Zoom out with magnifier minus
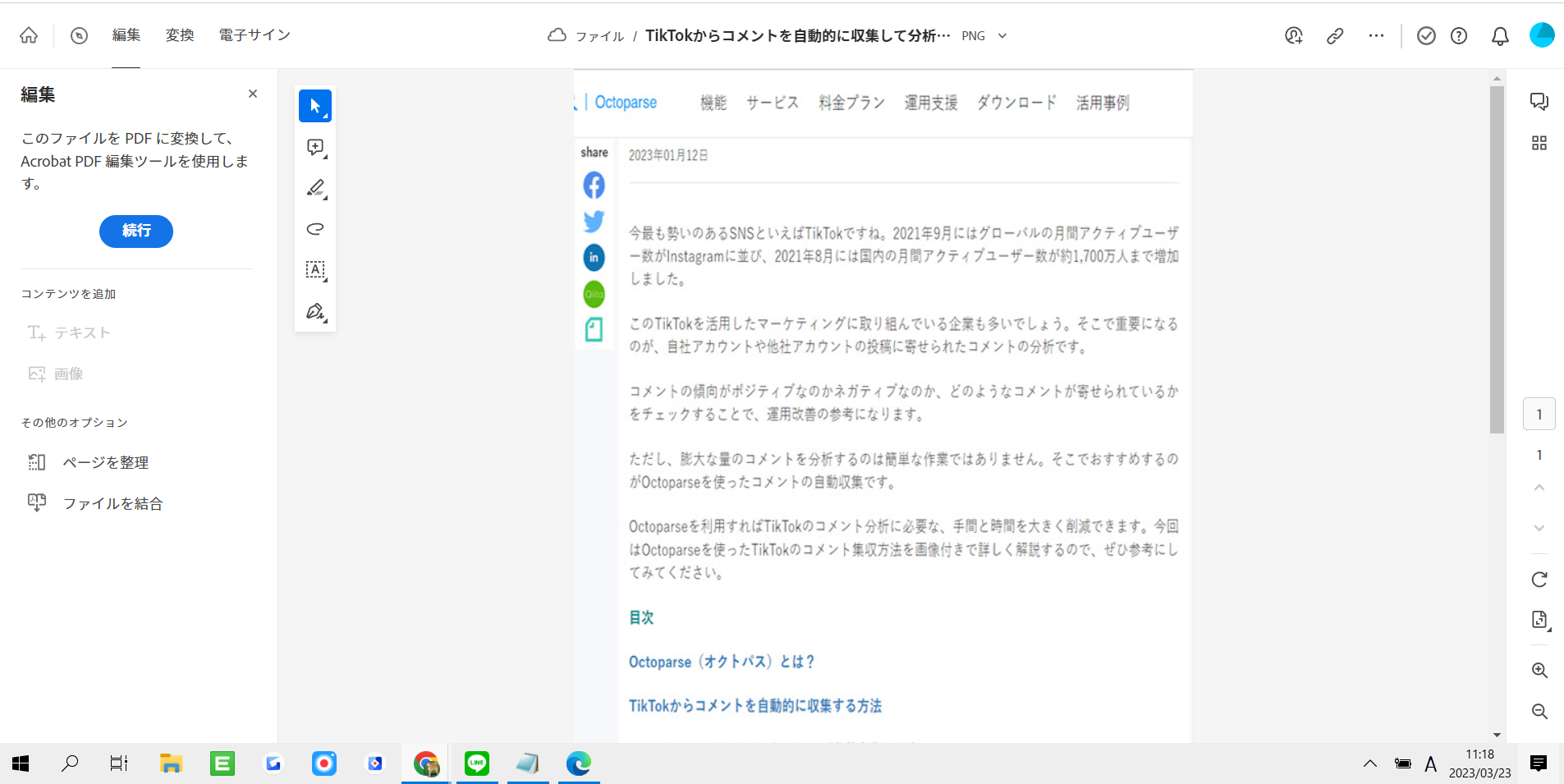 [x=1539, y=711]
